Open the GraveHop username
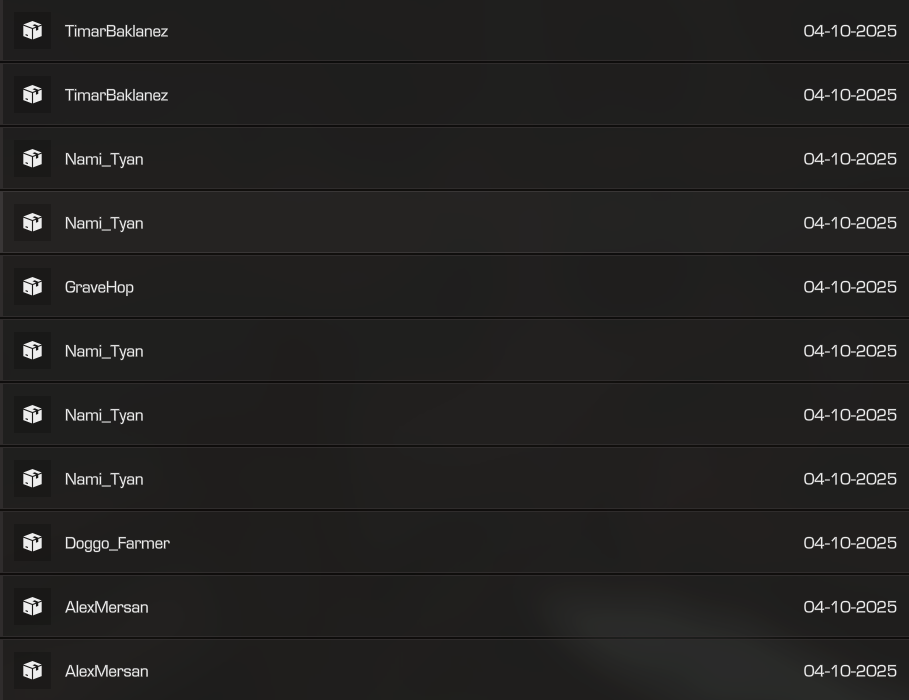The image size is (909, 700). point(99,287)
